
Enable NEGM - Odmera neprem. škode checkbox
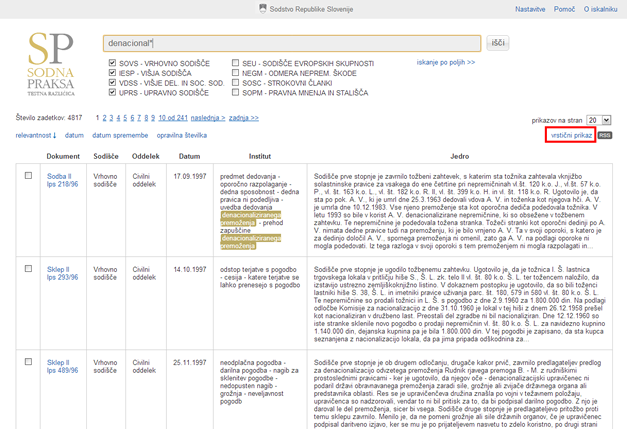point(236,73)
